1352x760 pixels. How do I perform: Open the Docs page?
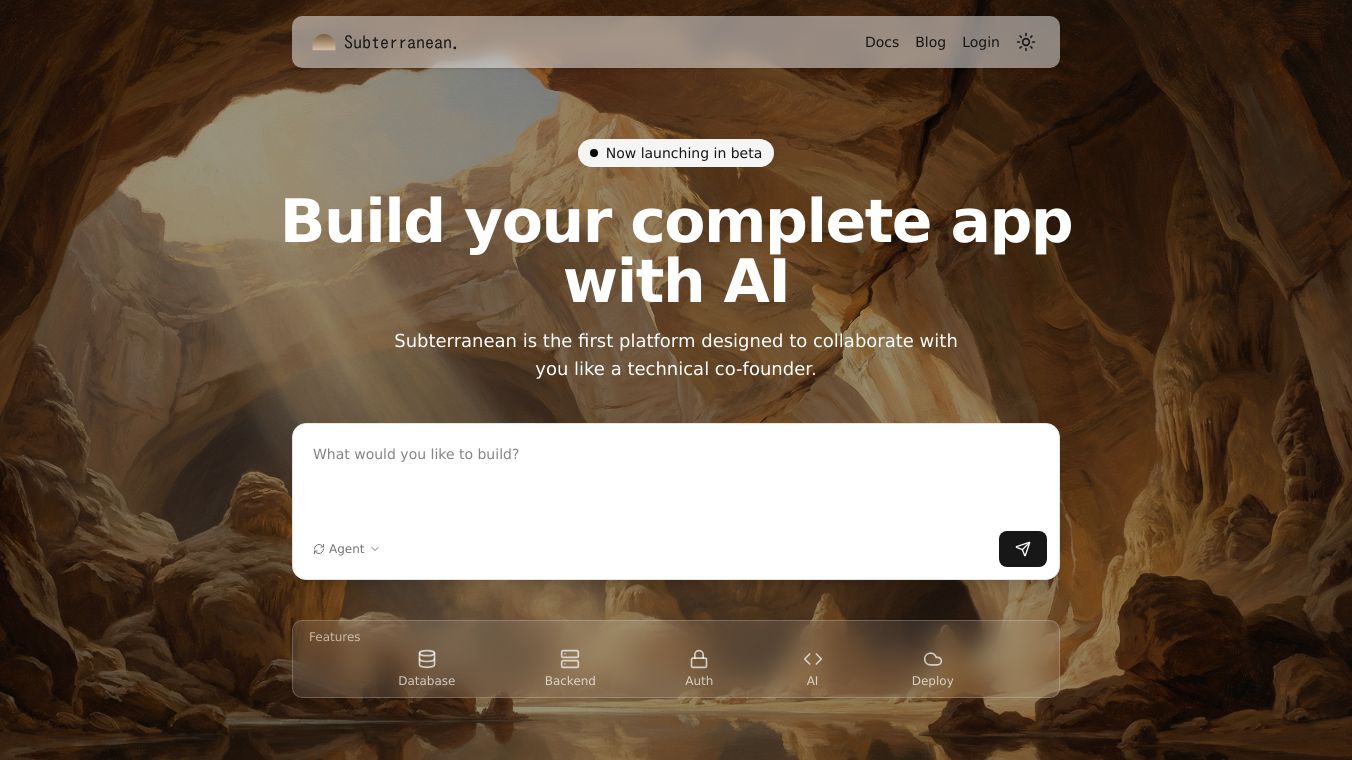882,42
